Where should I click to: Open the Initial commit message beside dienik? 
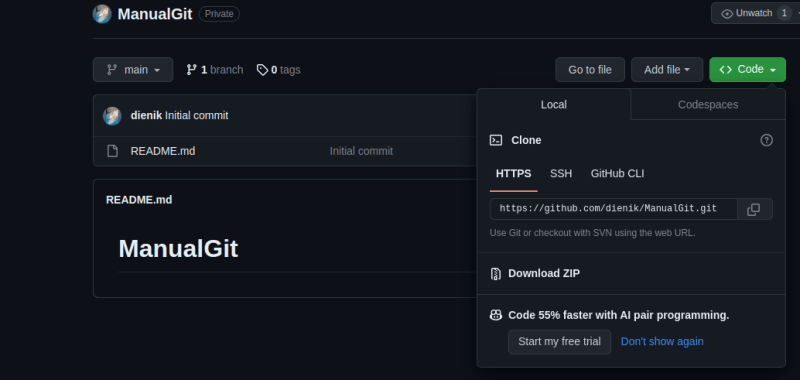pos(196,116)
